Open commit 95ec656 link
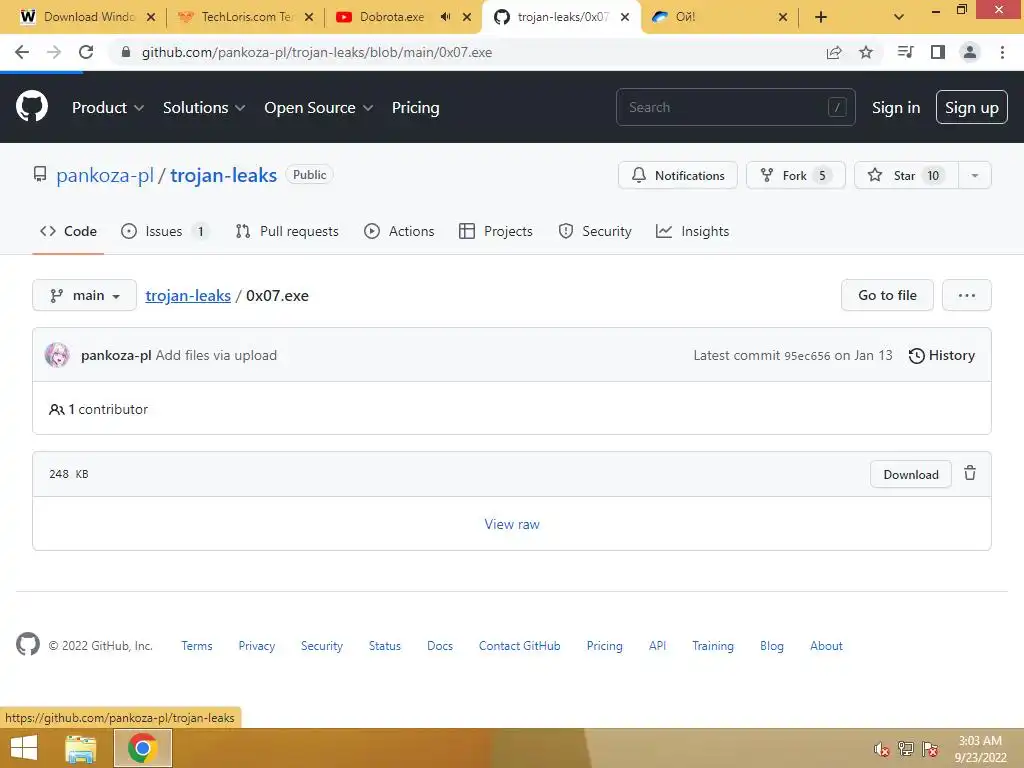This screenshot has width=1024, height=768. click(x=807, y=356)
